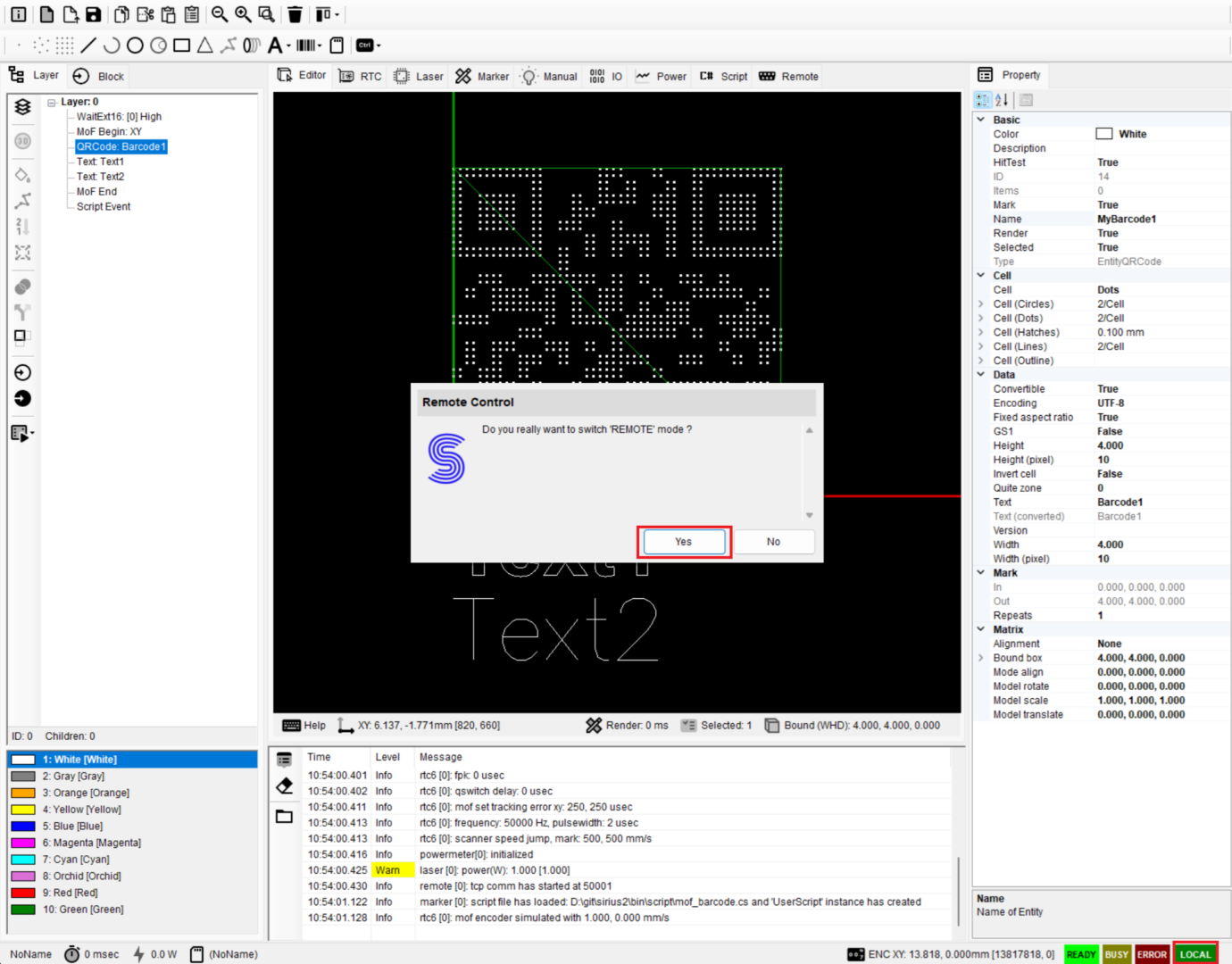Cut selection using the scissors icon

(145, 14)
